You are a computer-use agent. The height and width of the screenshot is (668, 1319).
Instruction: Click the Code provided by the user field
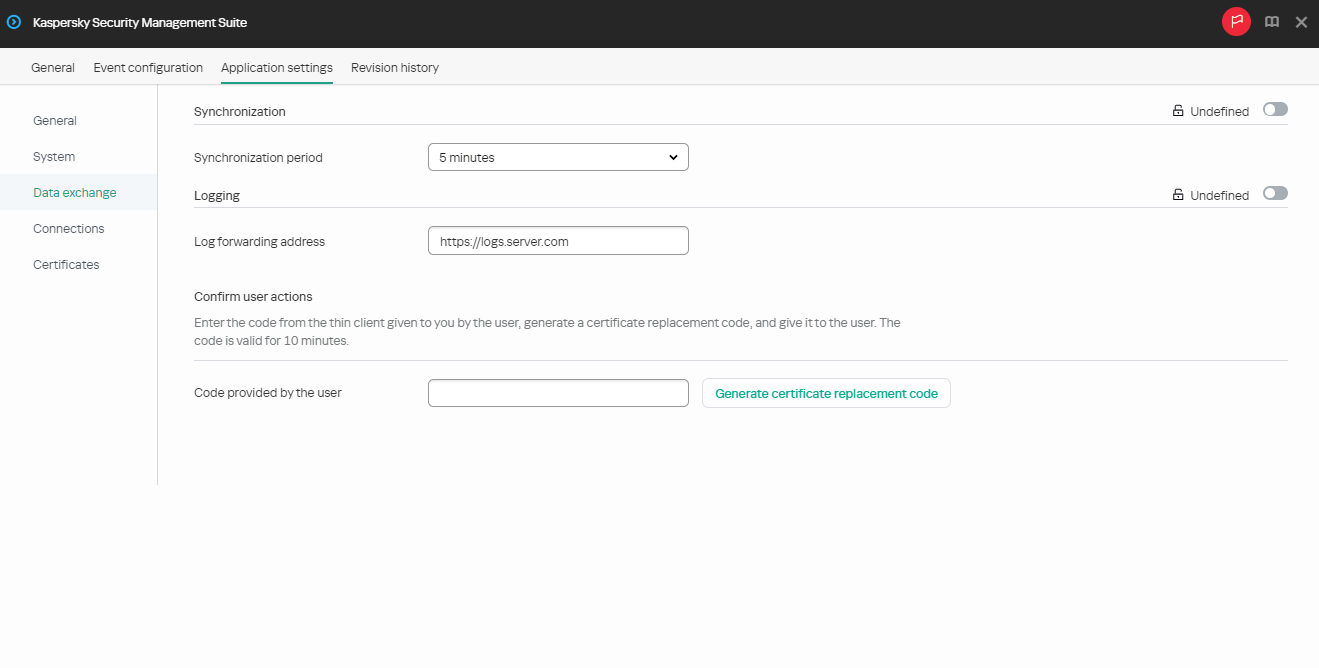[x=557, y=392]
